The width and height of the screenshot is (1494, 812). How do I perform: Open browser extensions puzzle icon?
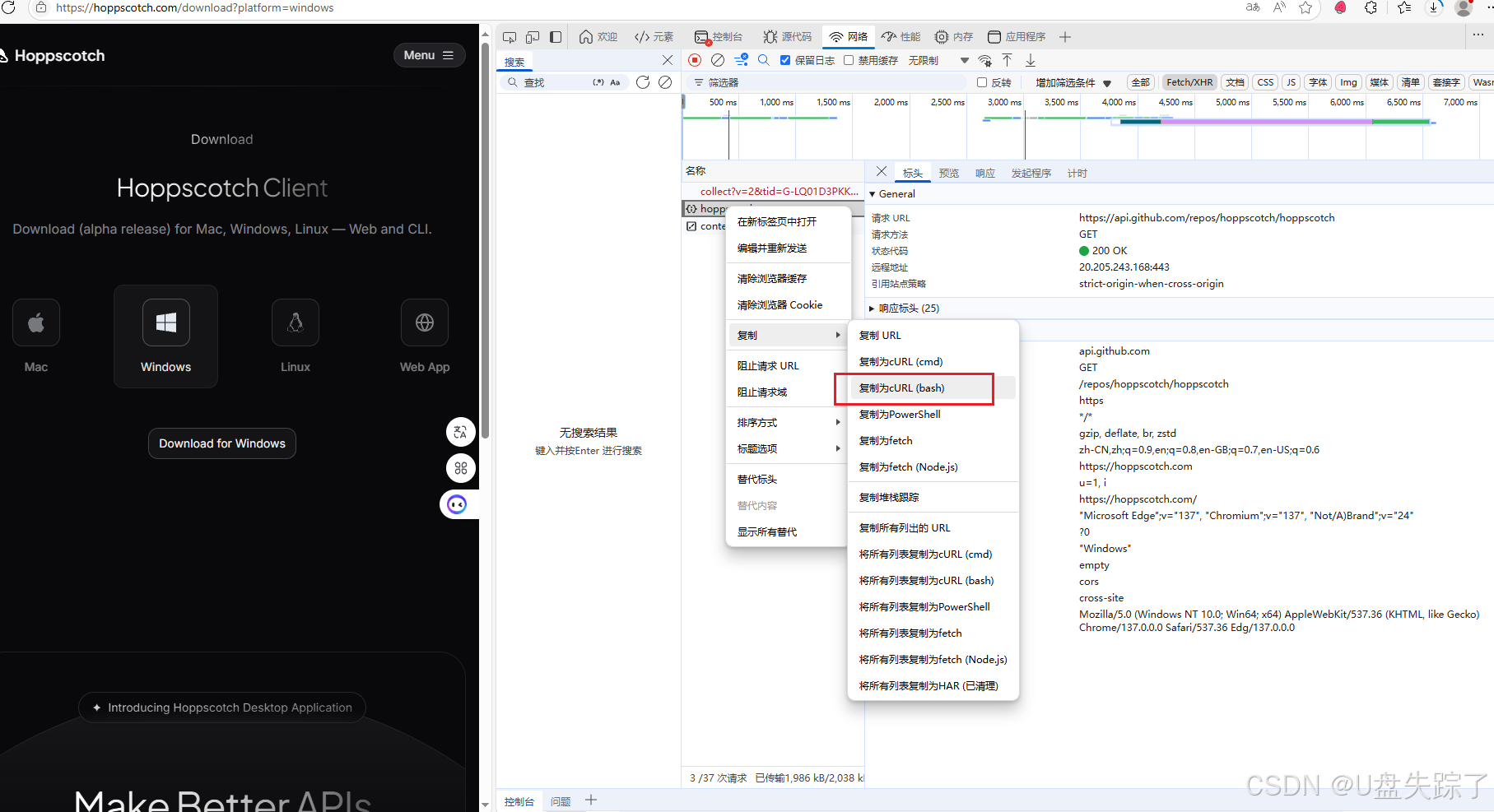1371,7
